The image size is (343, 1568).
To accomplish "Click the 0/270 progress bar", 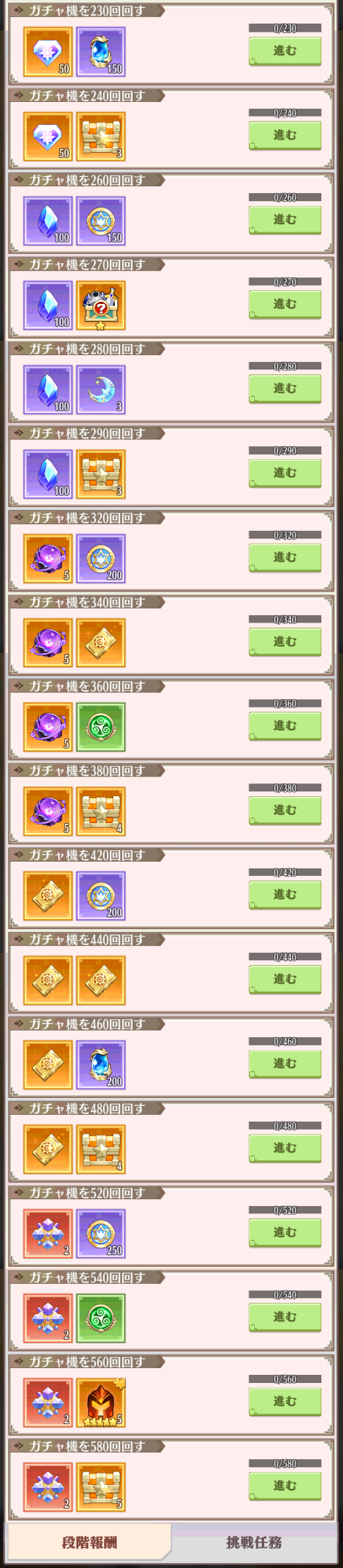I will pos(285,282).
